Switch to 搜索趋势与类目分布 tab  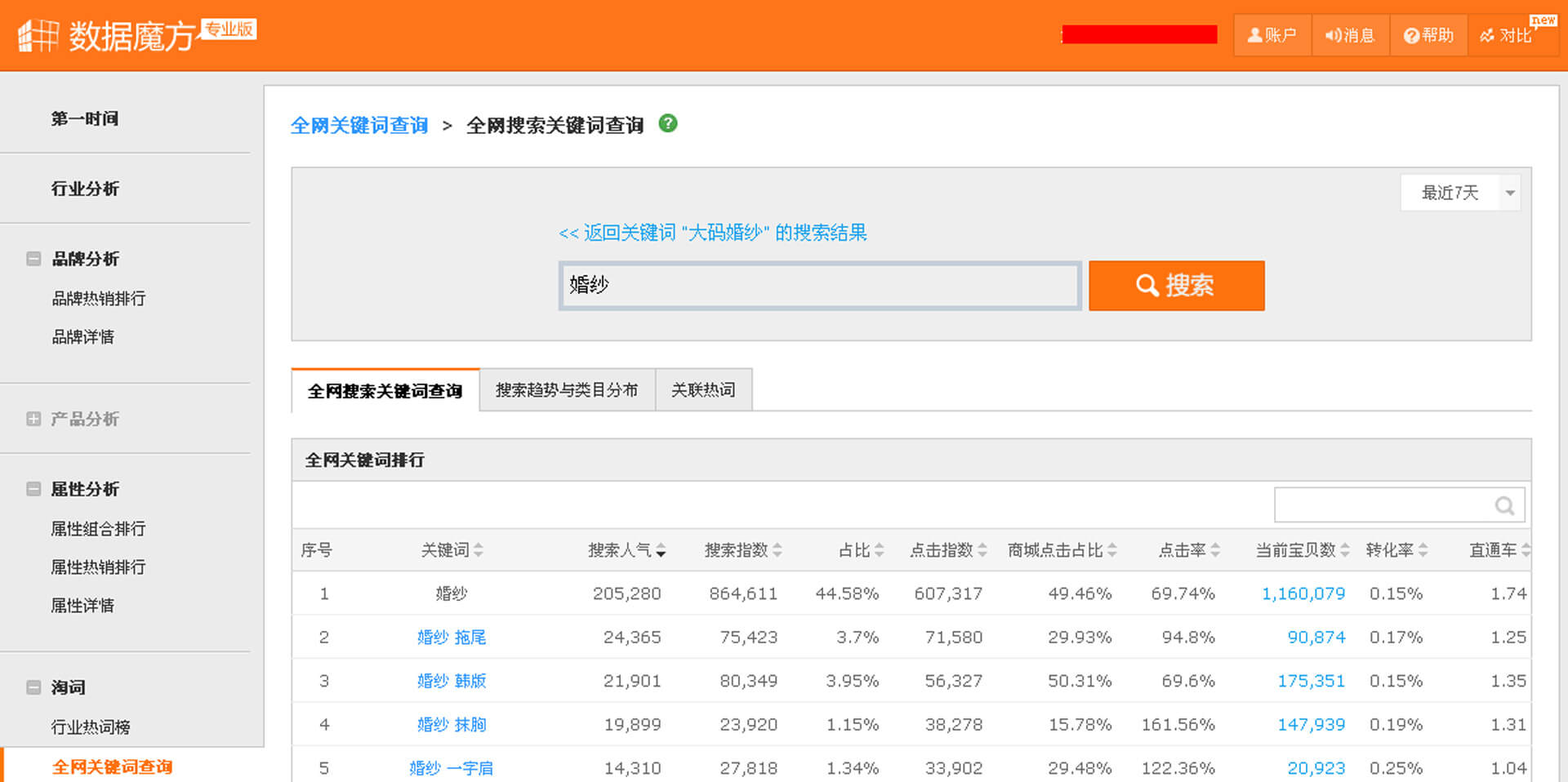(567, 390)
